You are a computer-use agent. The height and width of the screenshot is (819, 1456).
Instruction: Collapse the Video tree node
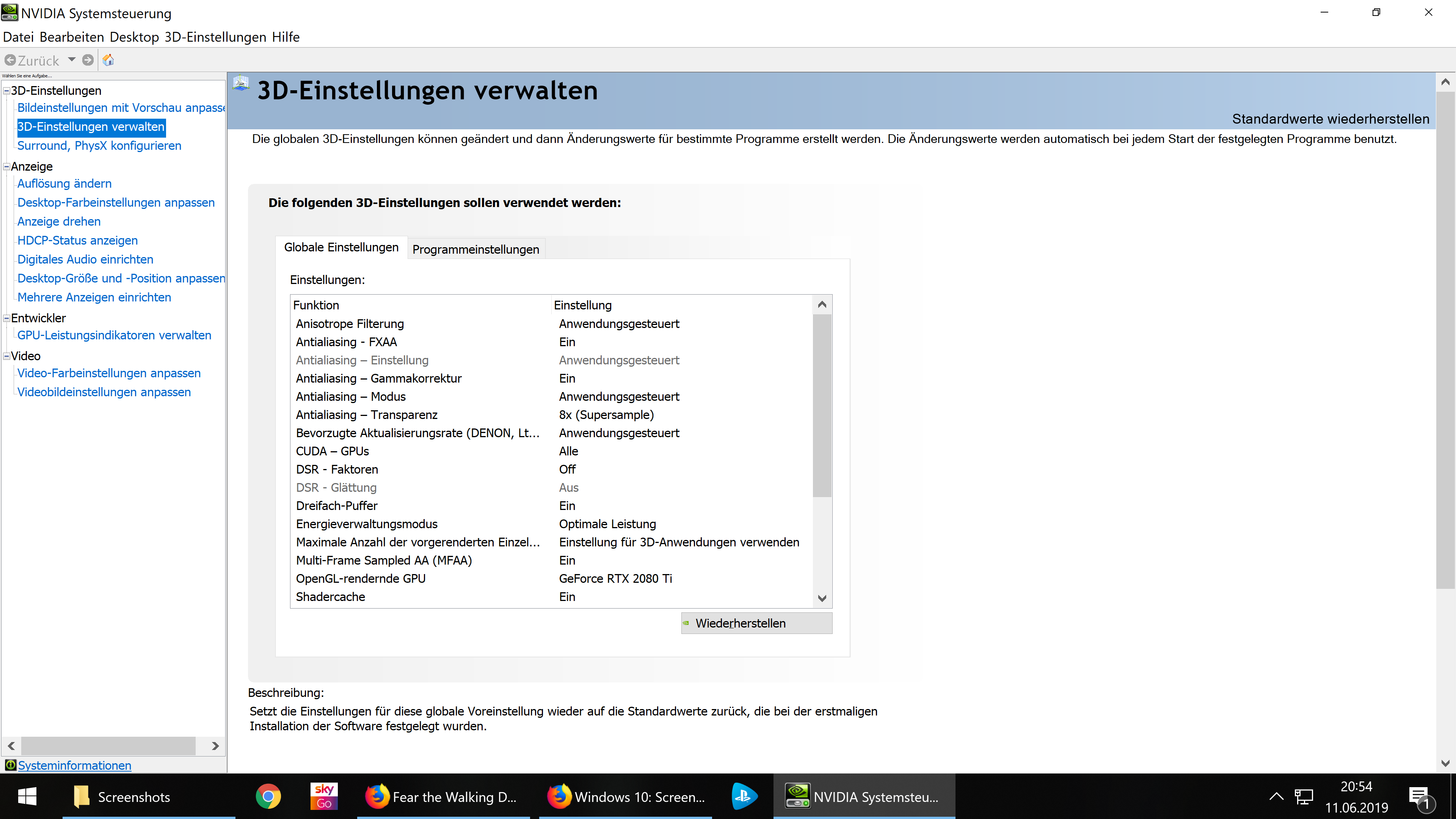click(7, 356)
